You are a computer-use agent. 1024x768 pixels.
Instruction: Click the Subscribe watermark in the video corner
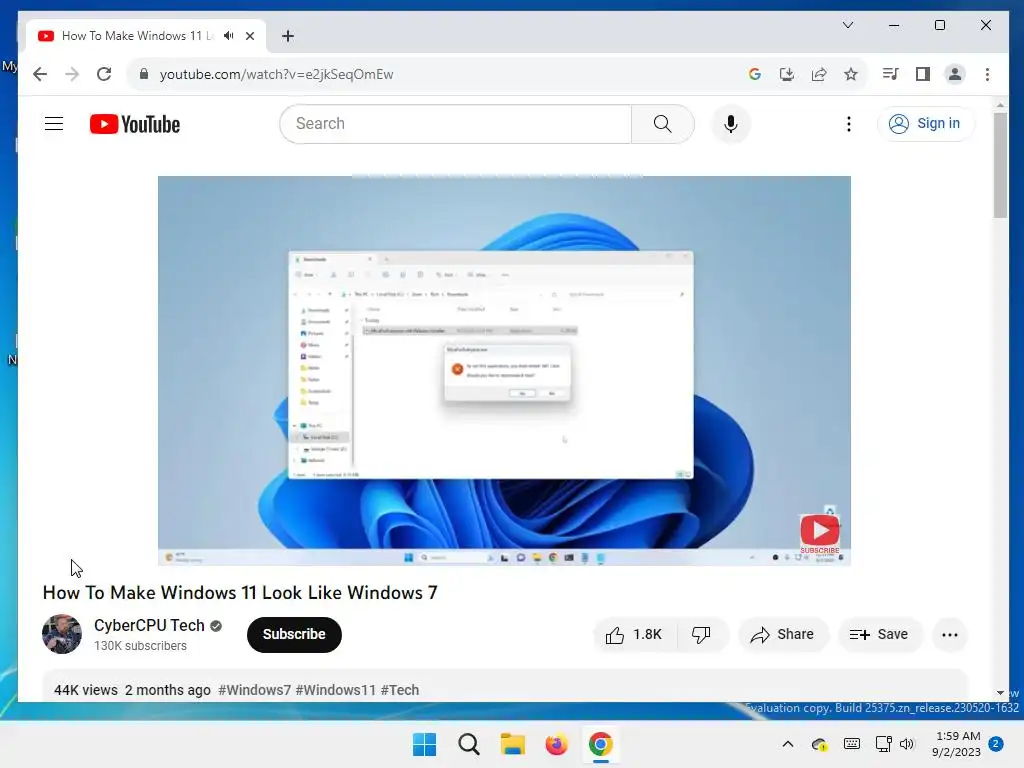click(820, 532)
